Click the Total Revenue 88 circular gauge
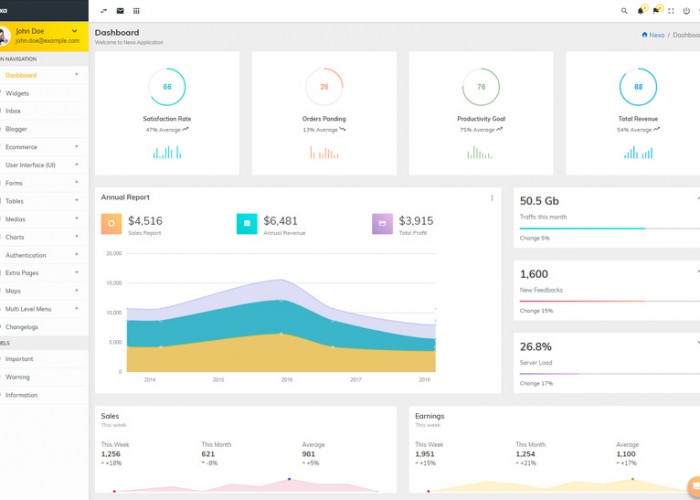 638,87
